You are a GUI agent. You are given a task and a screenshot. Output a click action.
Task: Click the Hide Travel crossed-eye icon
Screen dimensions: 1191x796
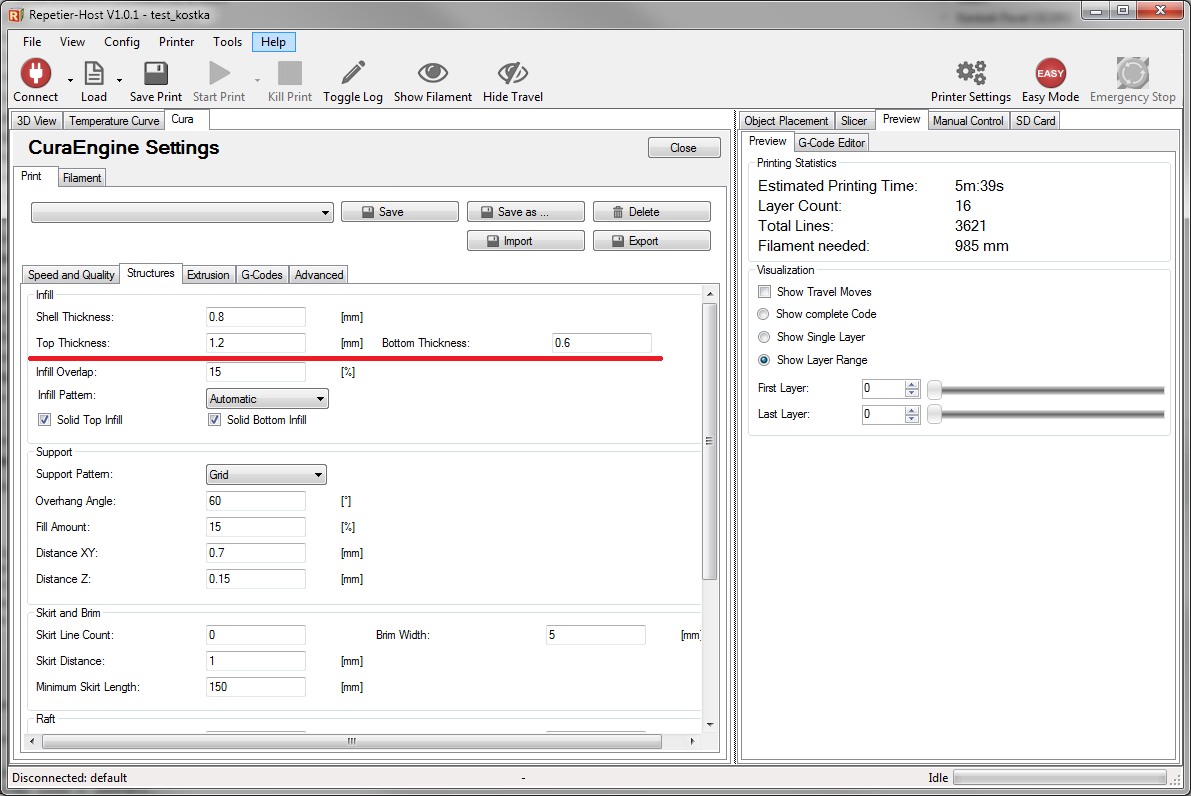(512, 73)
